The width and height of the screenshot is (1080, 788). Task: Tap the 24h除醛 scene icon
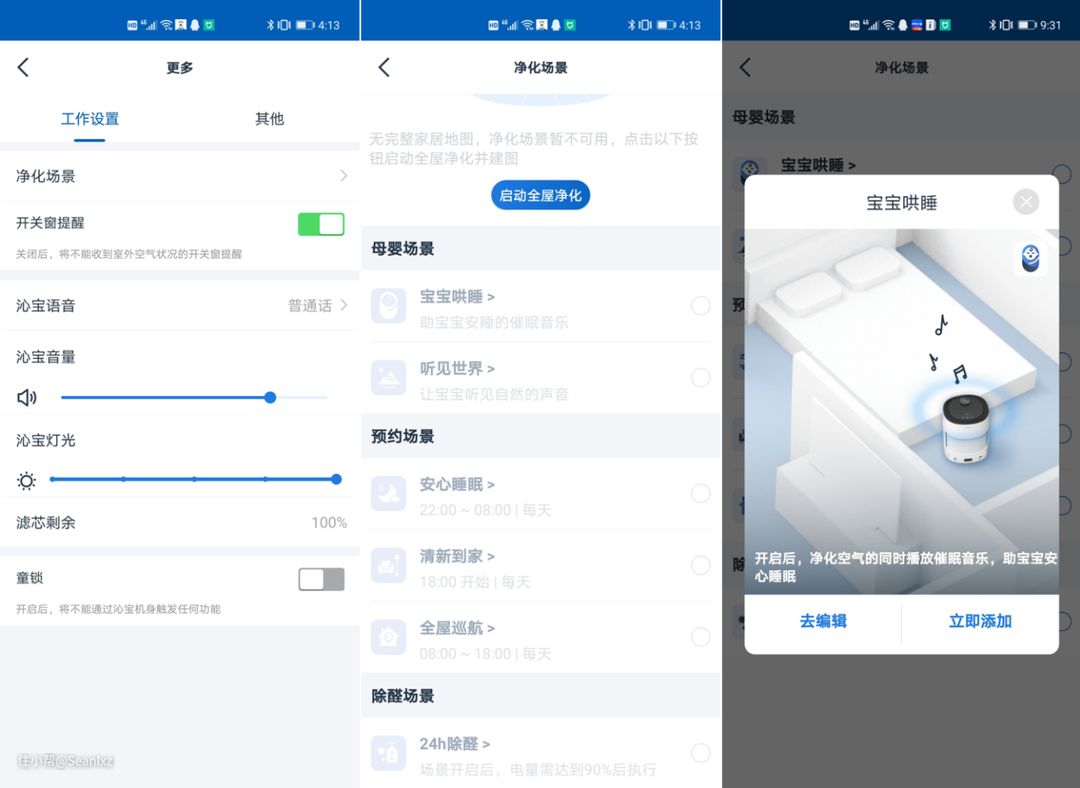click(x=388, y=753)
